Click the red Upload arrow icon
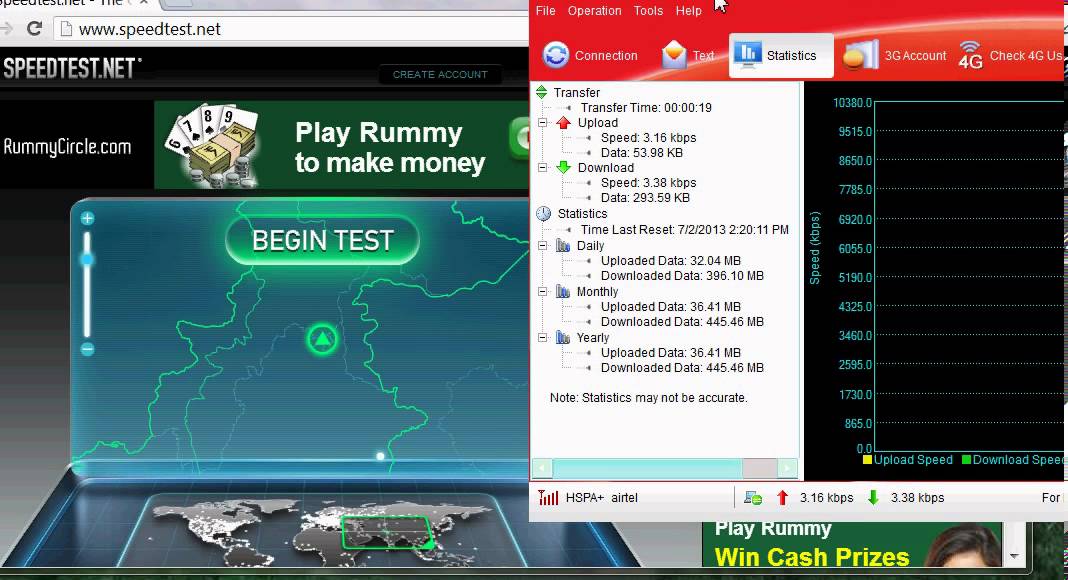 [x=563, y=123]
